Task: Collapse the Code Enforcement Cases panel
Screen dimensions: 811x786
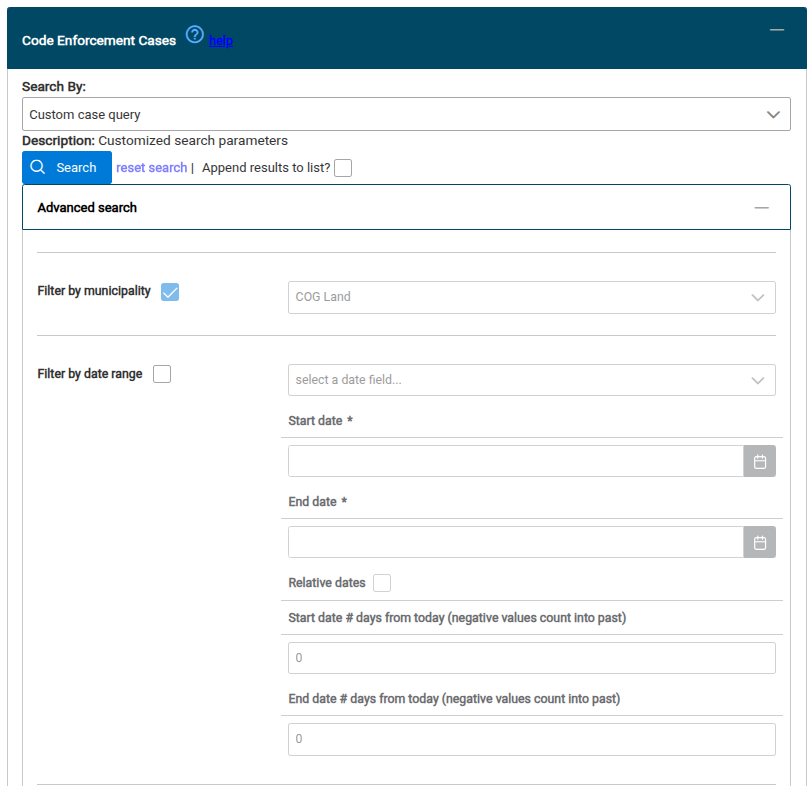Action: [776, 31]
